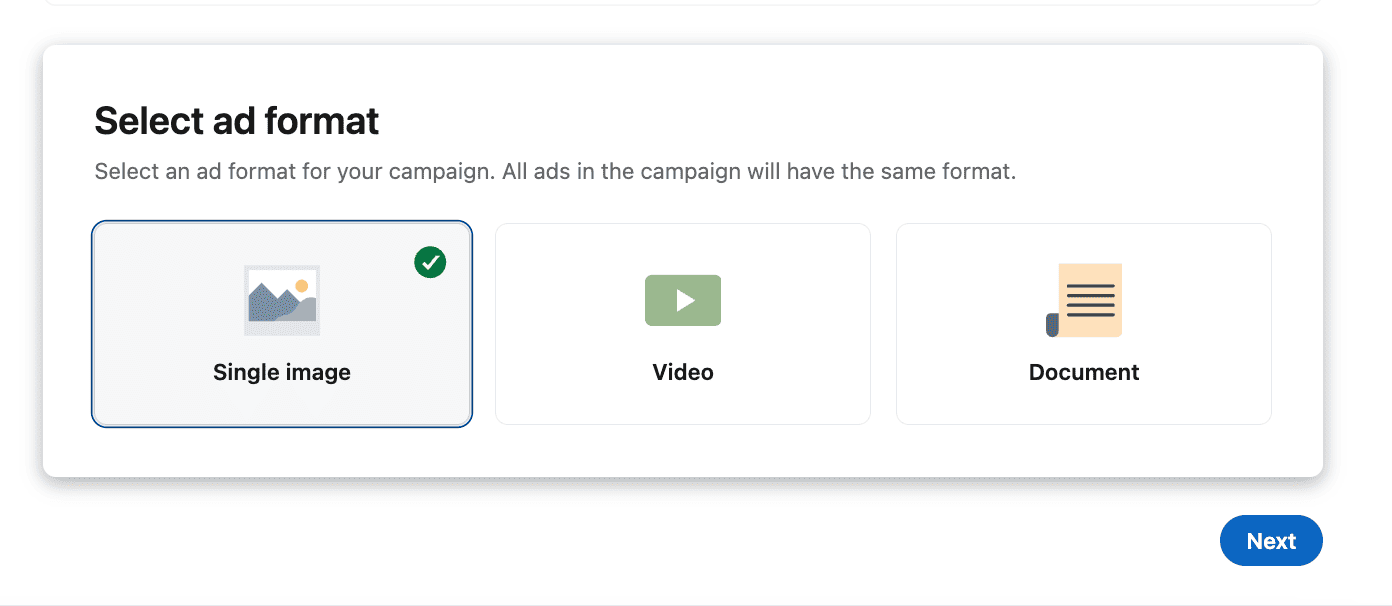Viewport: 1392px width, 606px height.
Task: Click the Select ad format heading
Action: click(x=236, y=120)
